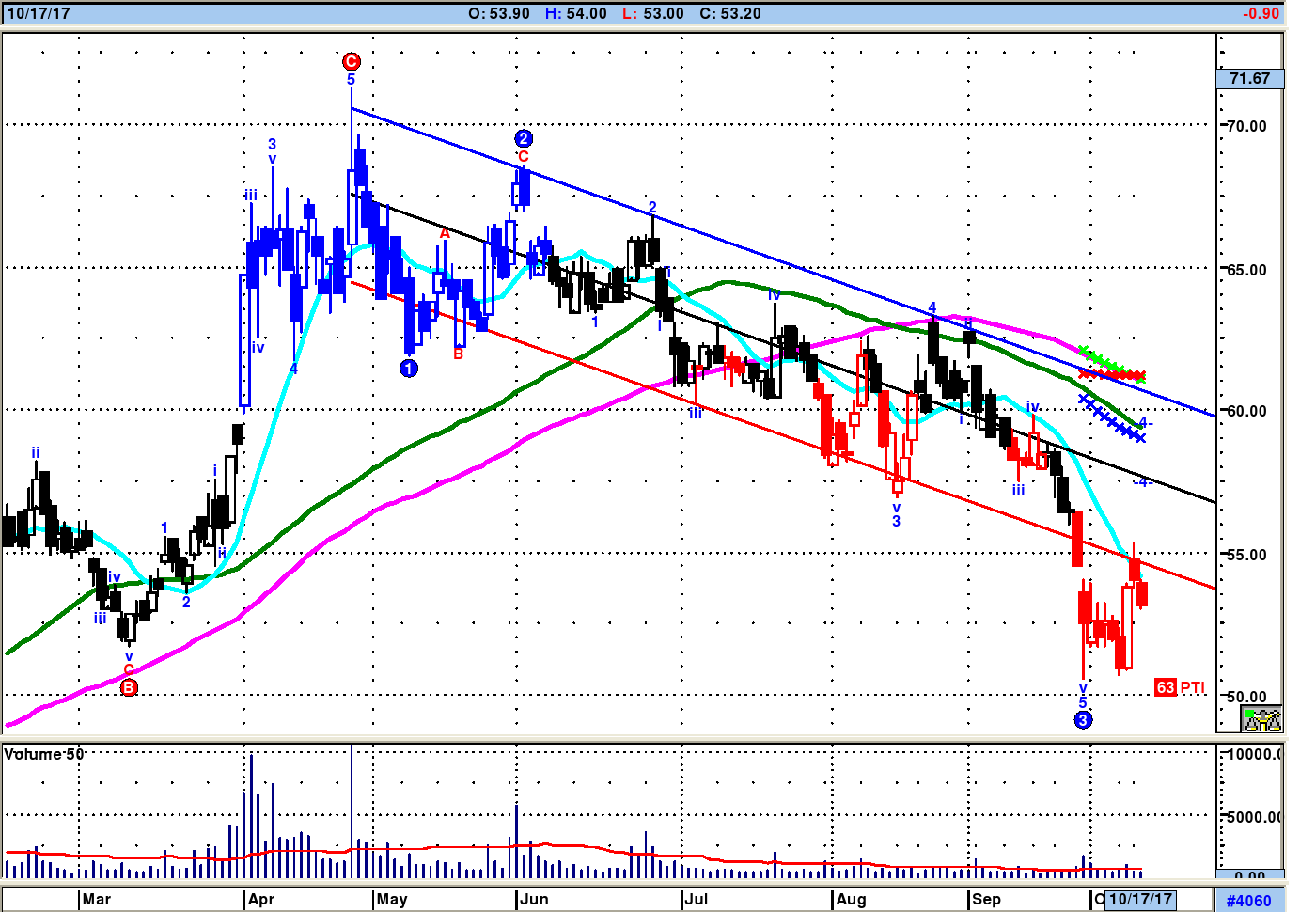This screenshot has width=1316, height=912.
Task: Select the Sep month label on timeline
Action: (x=986, y=899)
